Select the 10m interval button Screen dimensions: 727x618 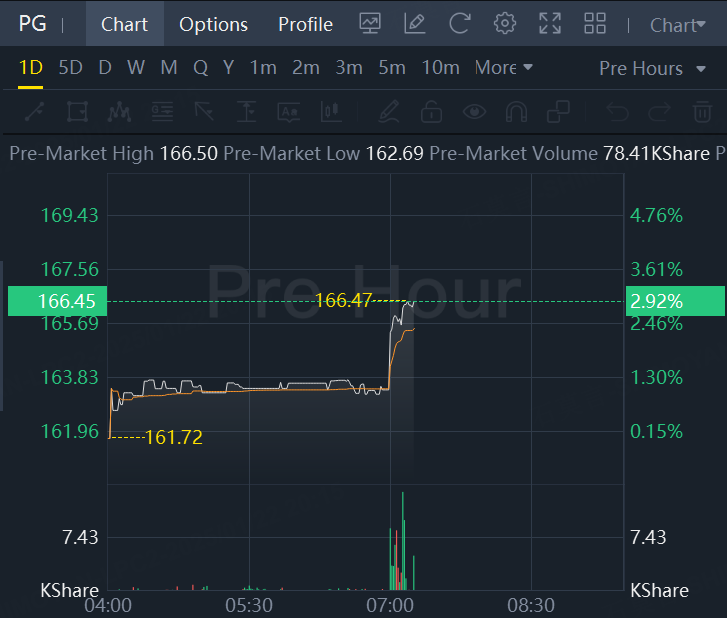440,68
